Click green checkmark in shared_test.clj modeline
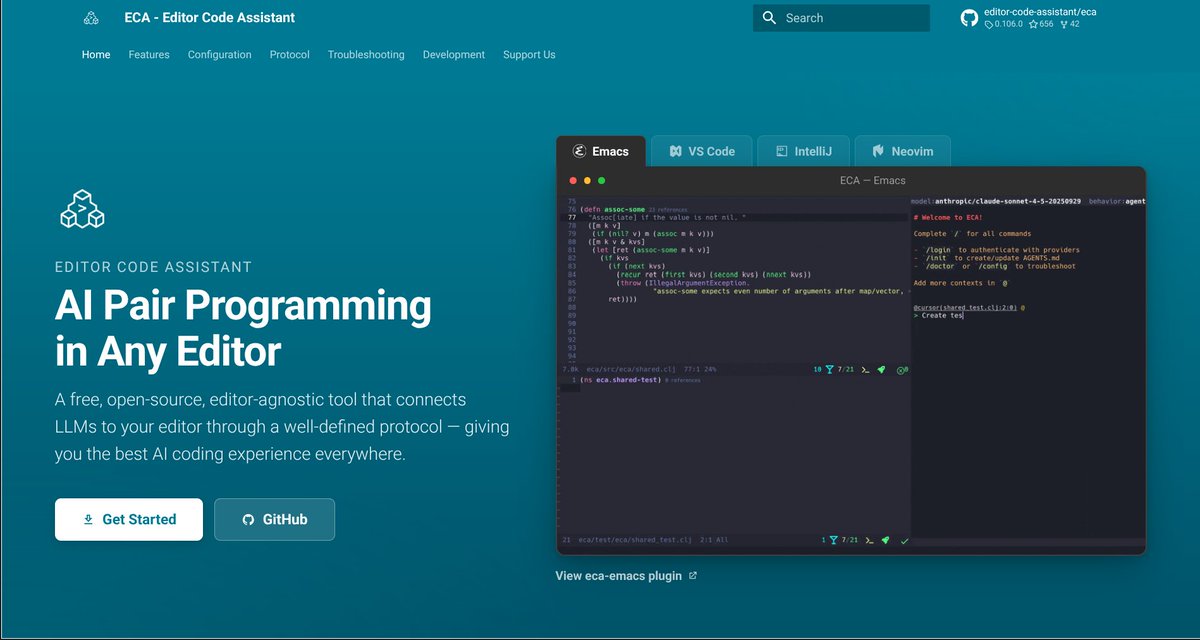The width and height of the screenshot is (1200, 640). pyautogui.click(x=904, y=540)
